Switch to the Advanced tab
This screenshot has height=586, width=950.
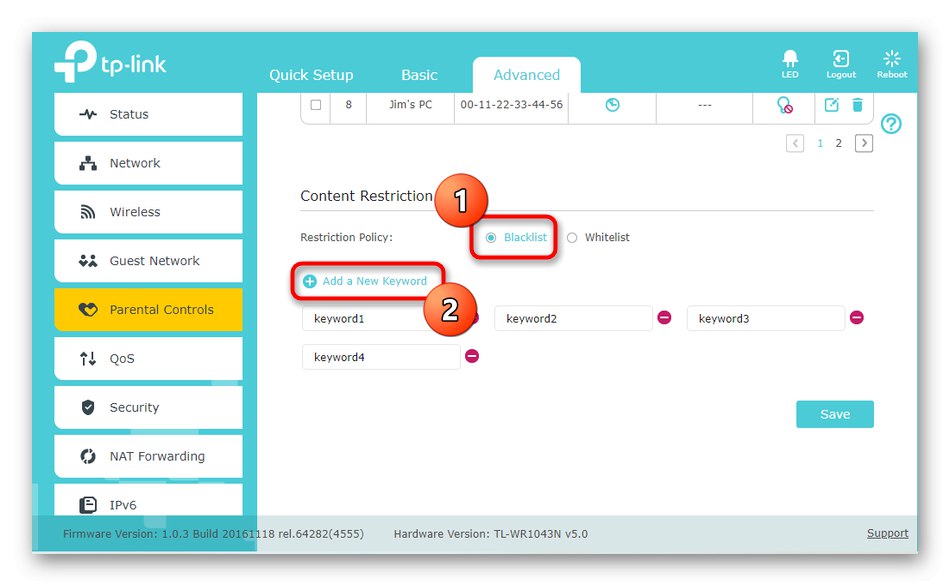[x=526, y=75]
